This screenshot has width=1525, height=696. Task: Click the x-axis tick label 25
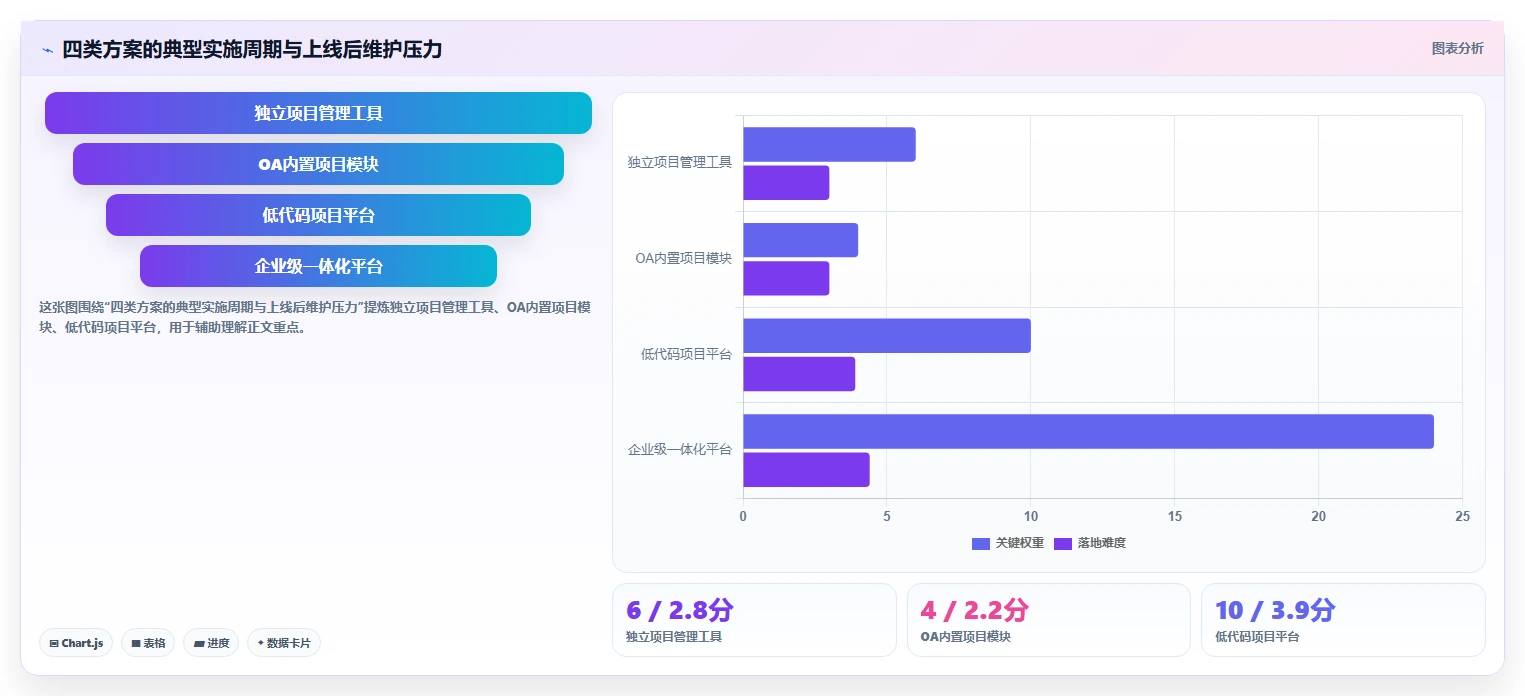point(1463,516)
